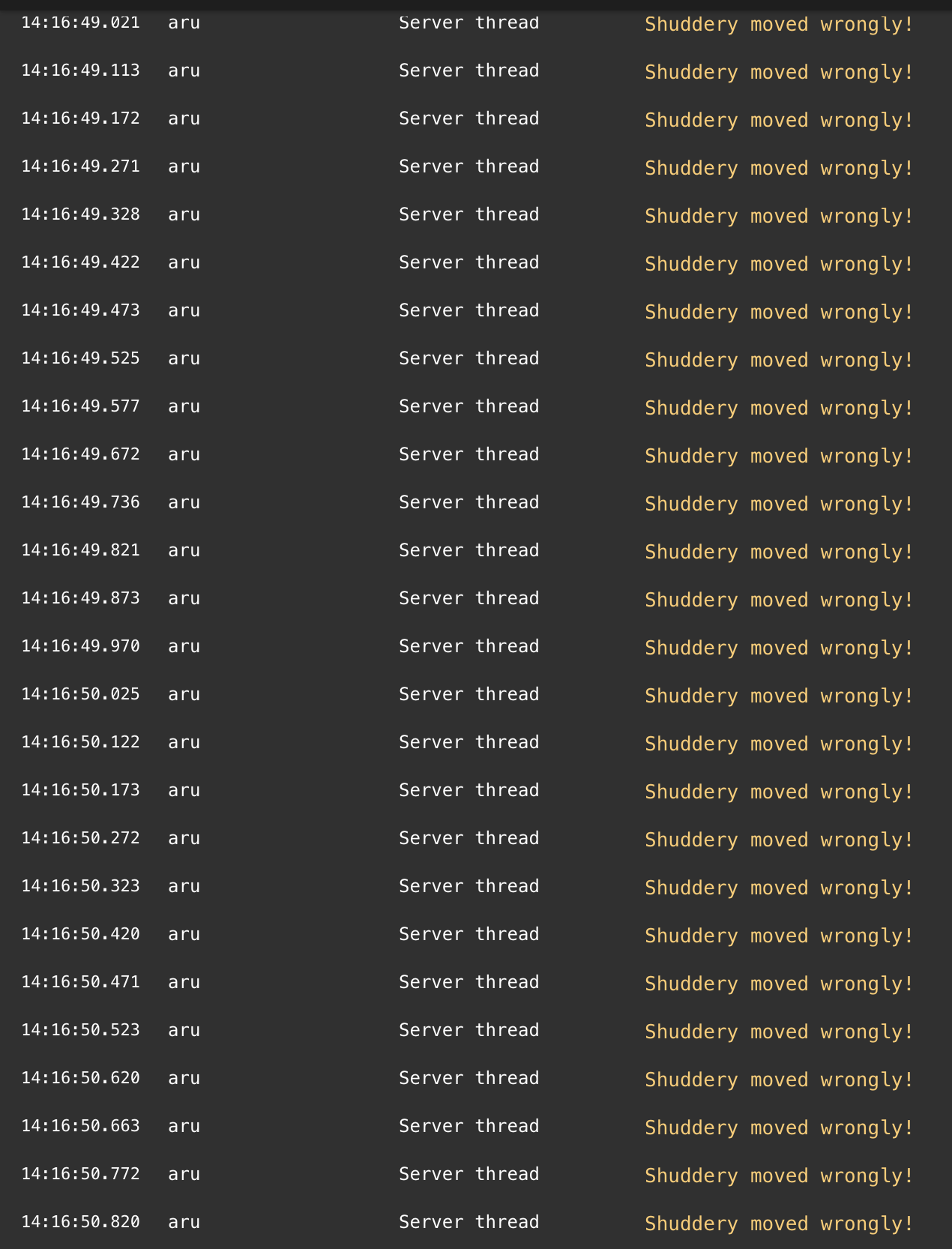Select the 'aru' cell at 14:16:49.736
952x1249 pixels.
coord(184,502)
